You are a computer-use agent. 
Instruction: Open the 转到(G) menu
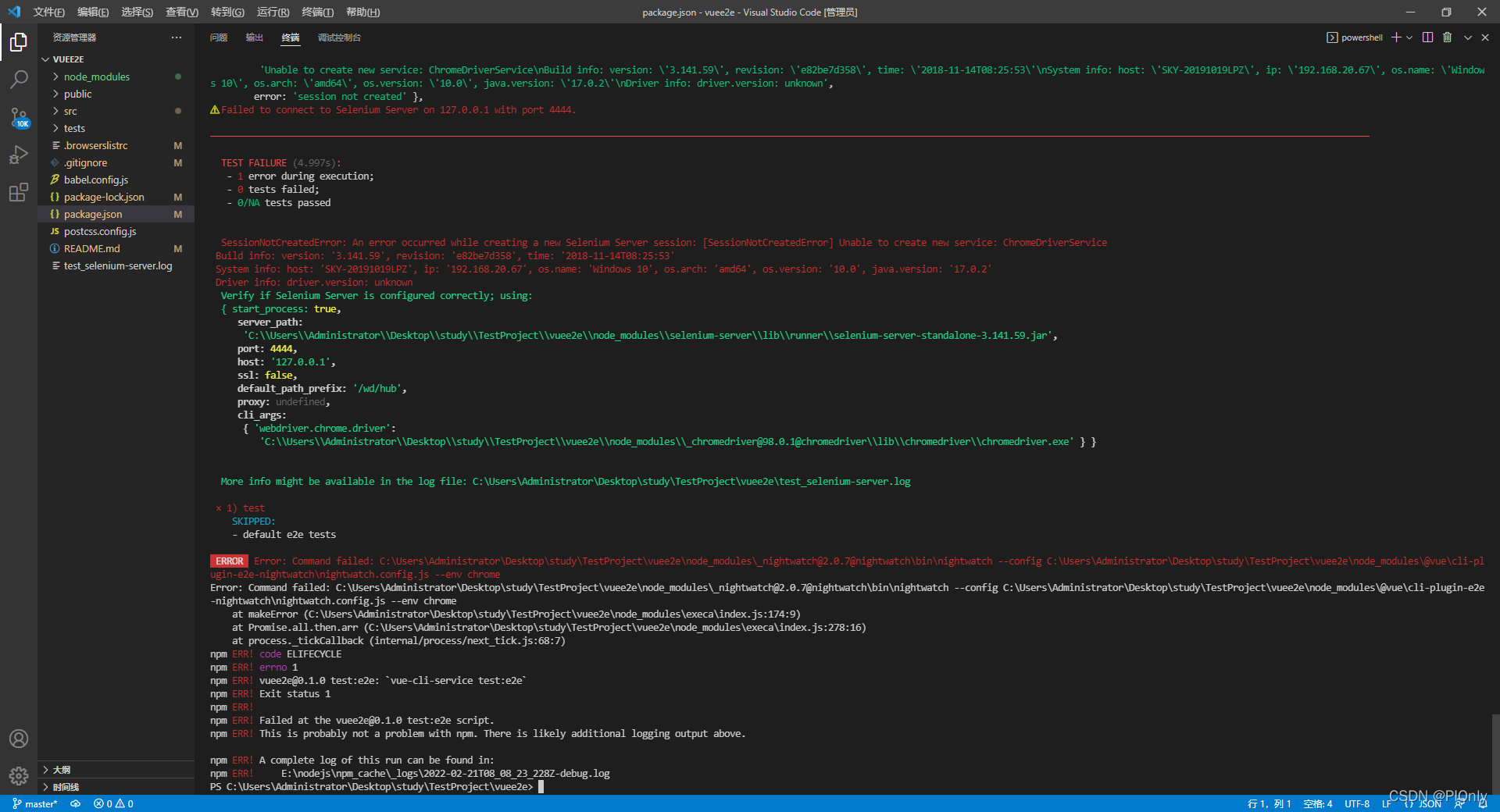point(227,12)
